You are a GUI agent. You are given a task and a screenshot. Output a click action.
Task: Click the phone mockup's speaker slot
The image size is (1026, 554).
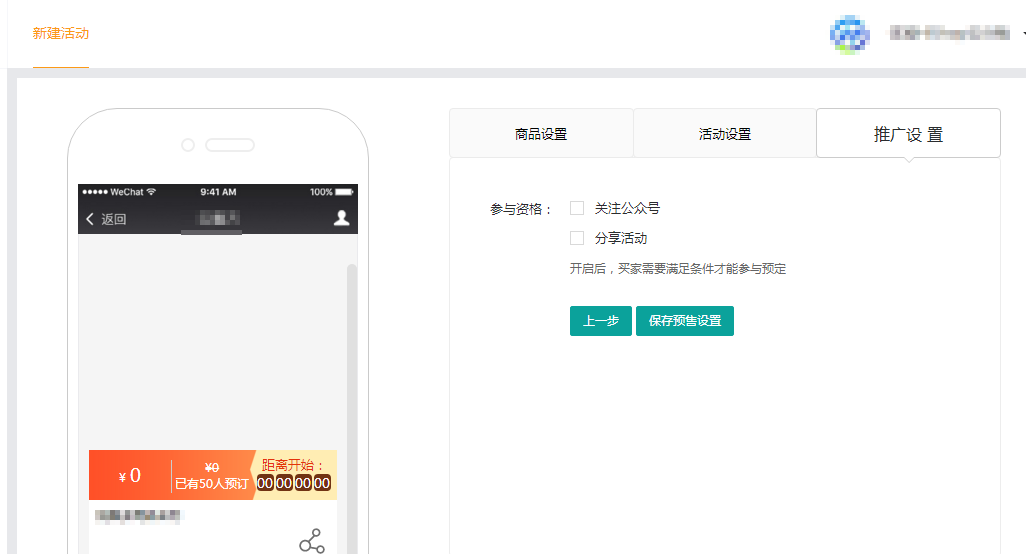229,145
